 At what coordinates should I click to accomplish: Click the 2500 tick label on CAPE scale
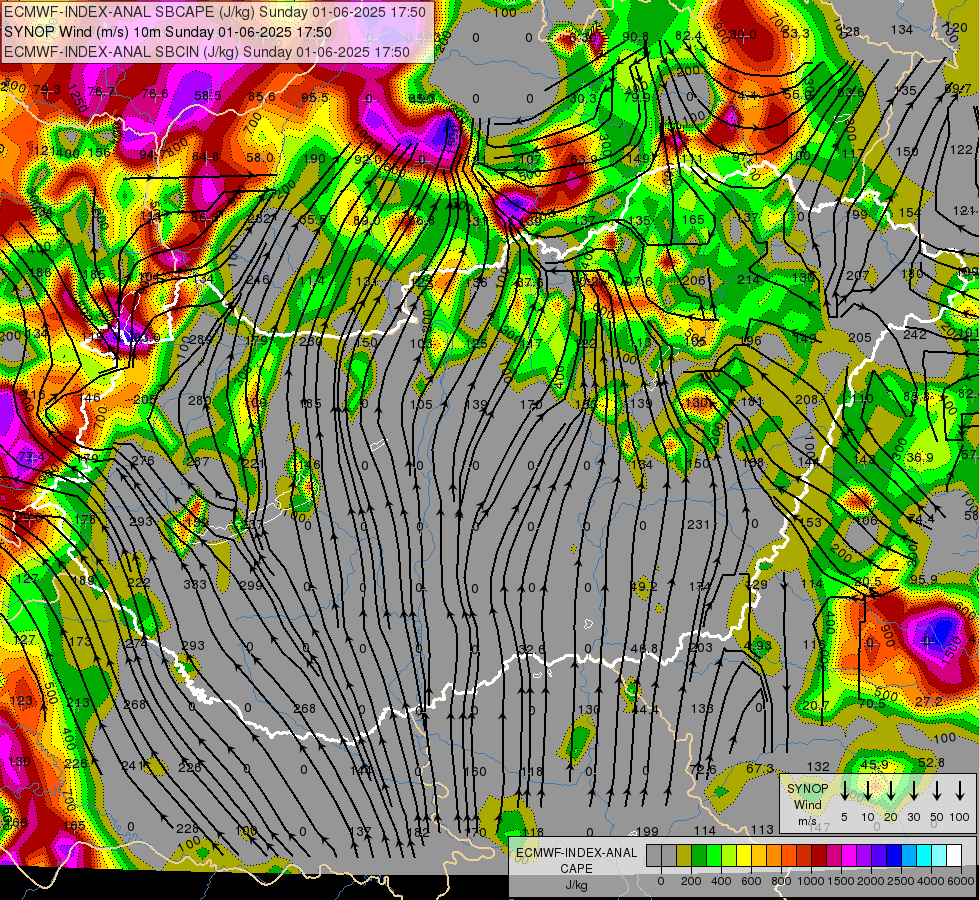(900, 881)
